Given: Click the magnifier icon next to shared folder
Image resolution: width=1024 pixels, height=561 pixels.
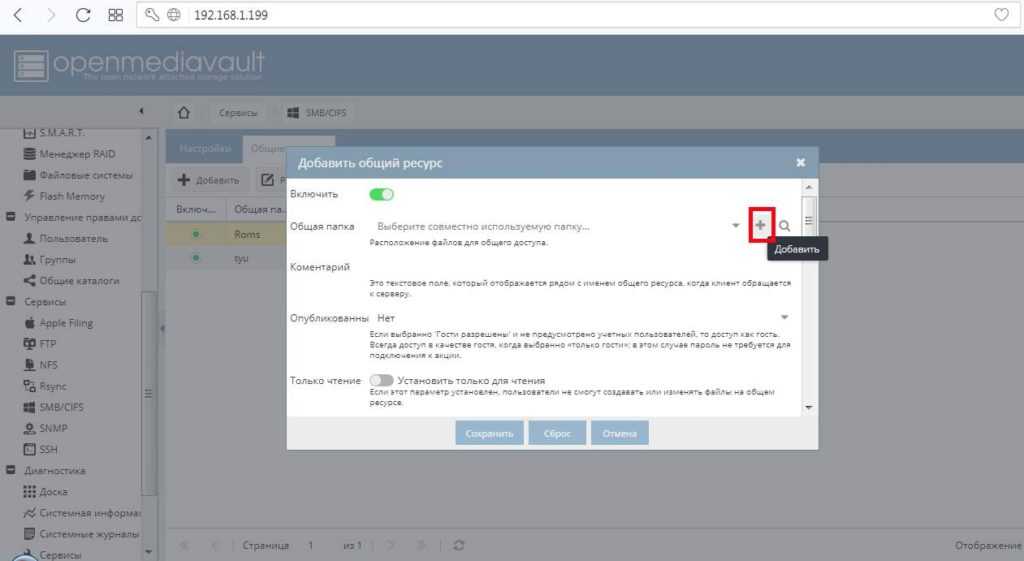Looking at the screenshot, I should coord(785,226).
